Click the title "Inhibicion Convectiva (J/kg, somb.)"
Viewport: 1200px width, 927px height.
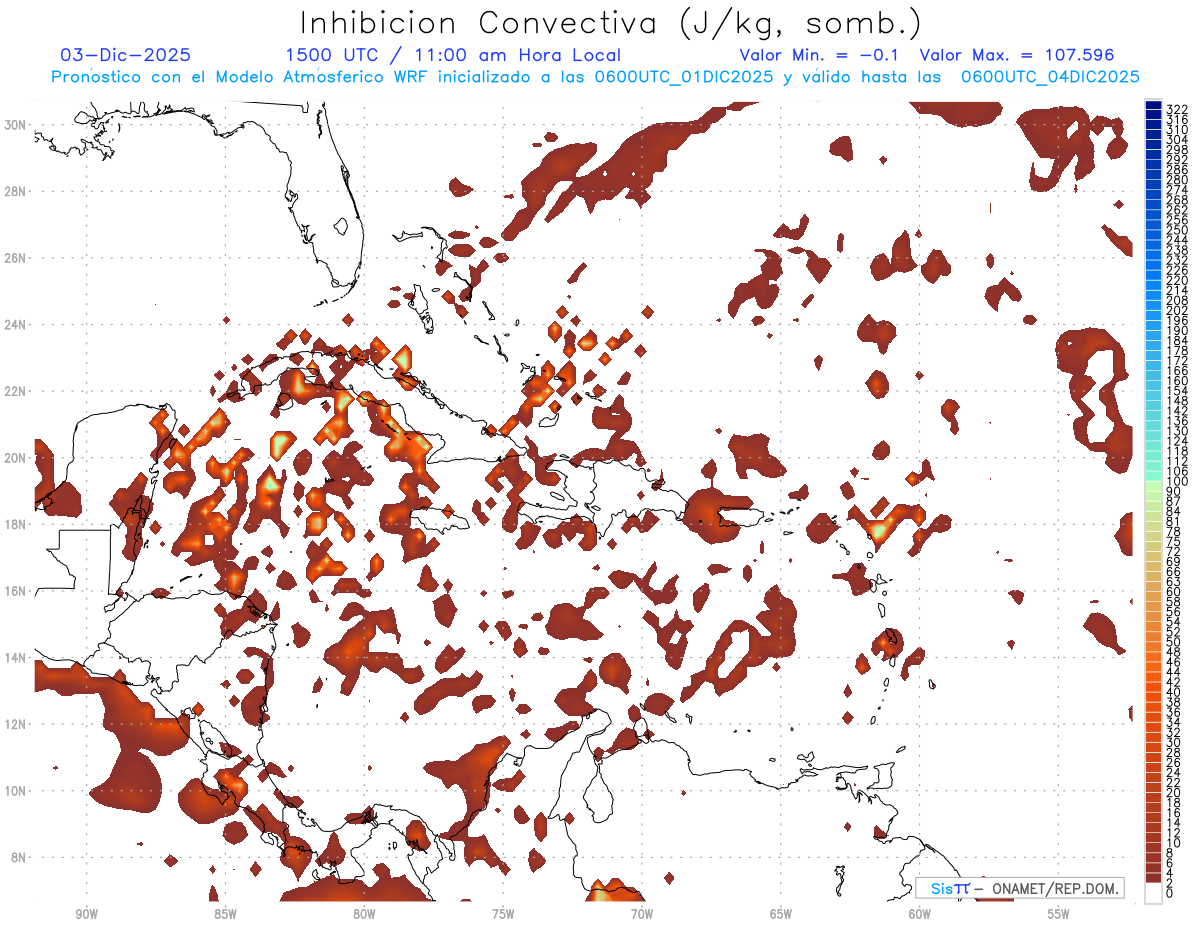pos(611,24)
